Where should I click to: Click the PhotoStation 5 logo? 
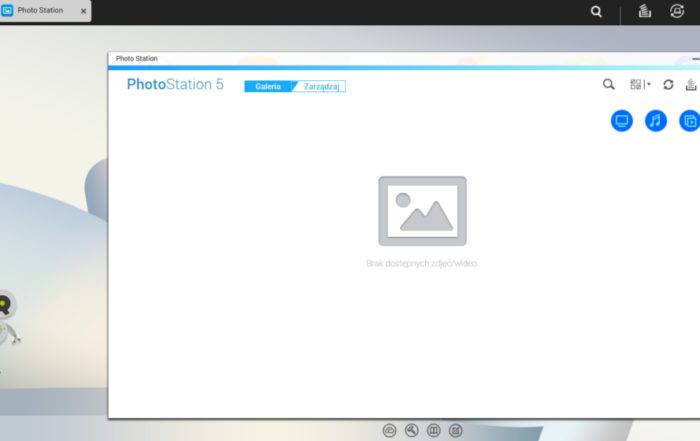pyautogui.click(x=175, y=84)
